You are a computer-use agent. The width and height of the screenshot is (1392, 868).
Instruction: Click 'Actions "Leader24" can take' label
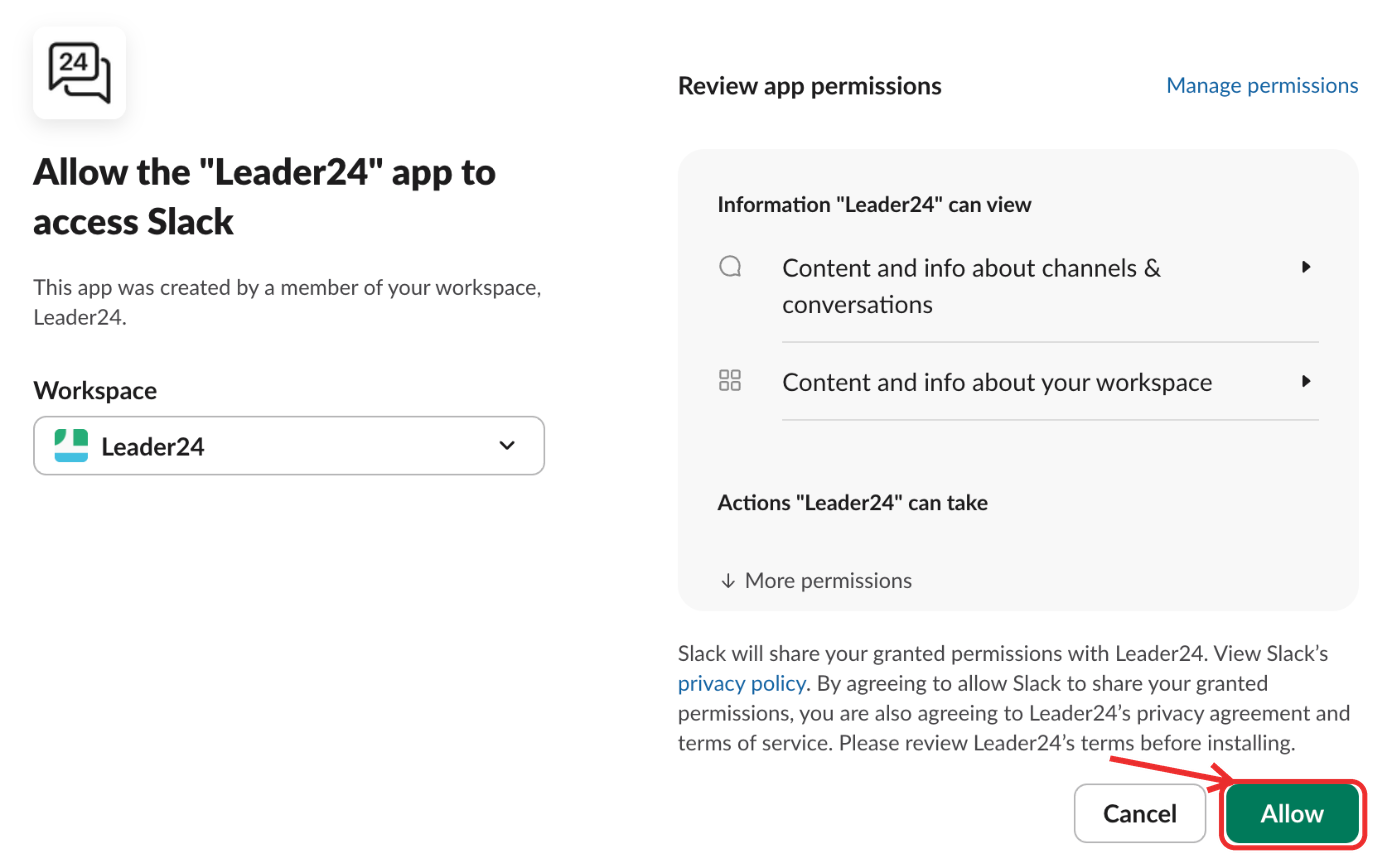[x=852, y=503]
